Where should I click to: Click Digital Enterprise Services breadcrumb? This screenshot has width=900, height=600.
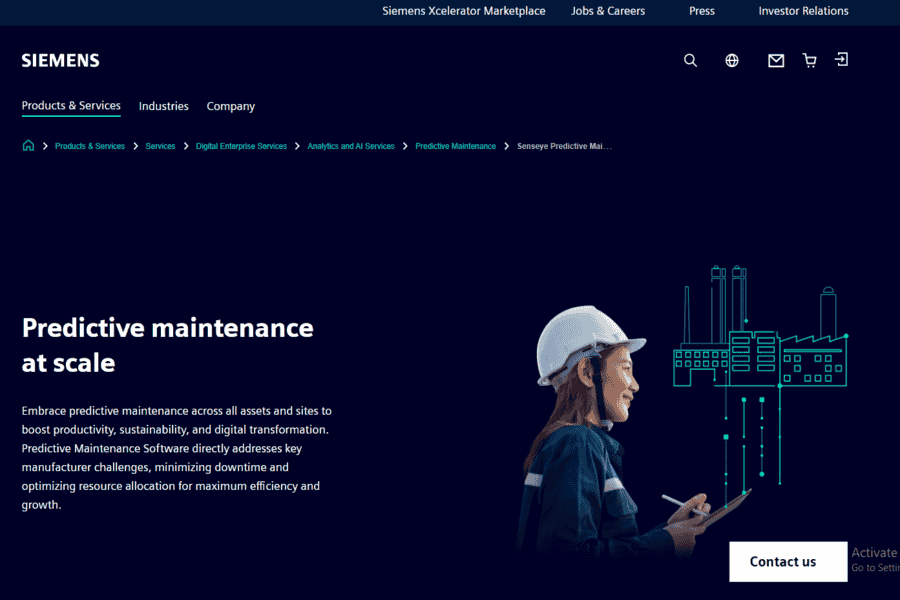click(241, 146)
